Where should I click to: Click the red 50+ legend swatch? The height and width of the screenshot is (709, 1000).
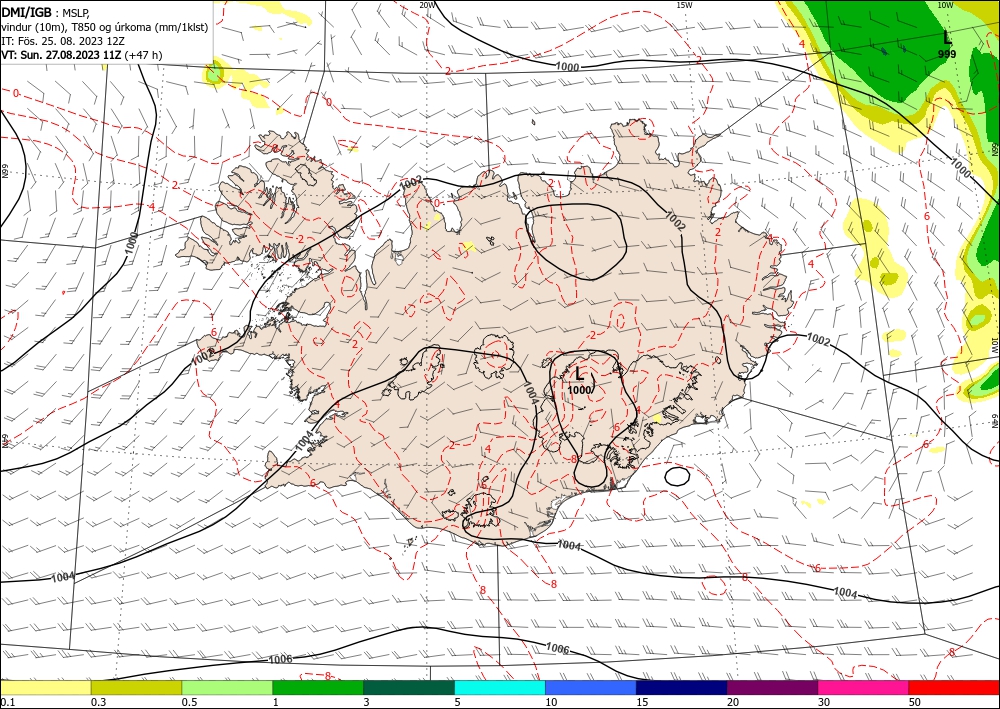tap(954, 687)
